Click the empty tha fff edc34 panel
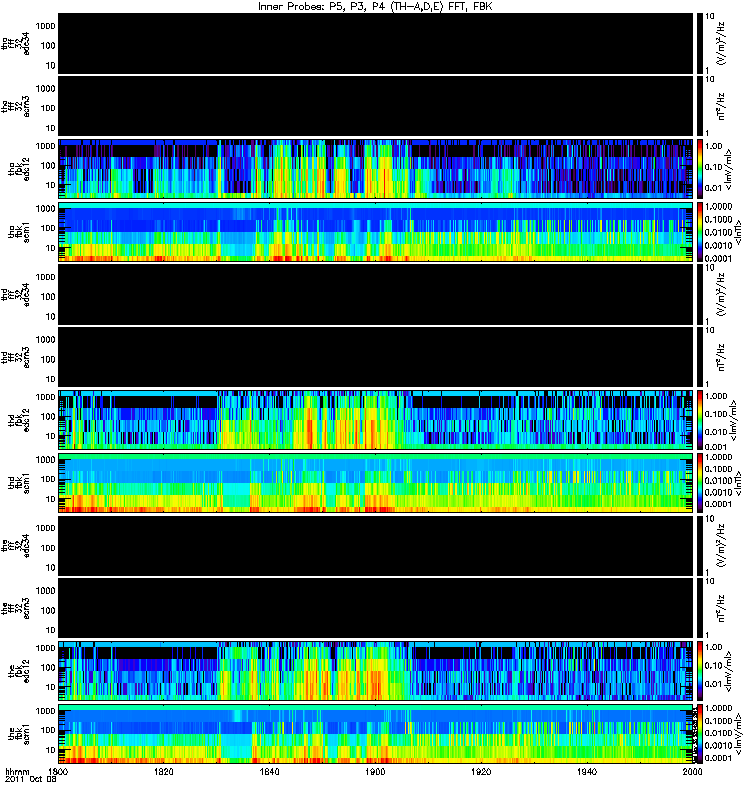750x800 pixels. (x=376, y=43)
